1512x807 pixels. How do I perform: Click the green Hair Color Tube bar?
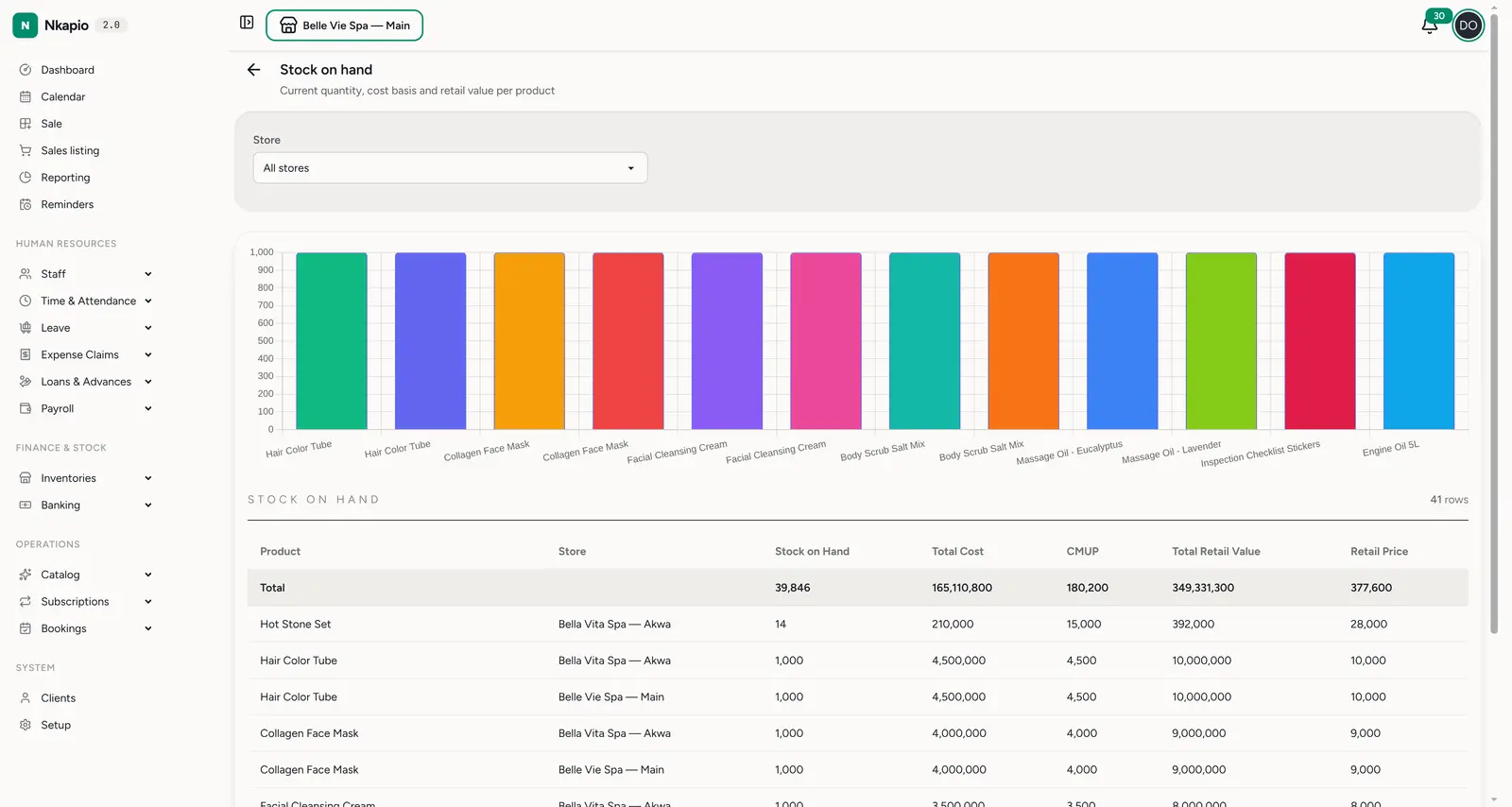point(332,341)
